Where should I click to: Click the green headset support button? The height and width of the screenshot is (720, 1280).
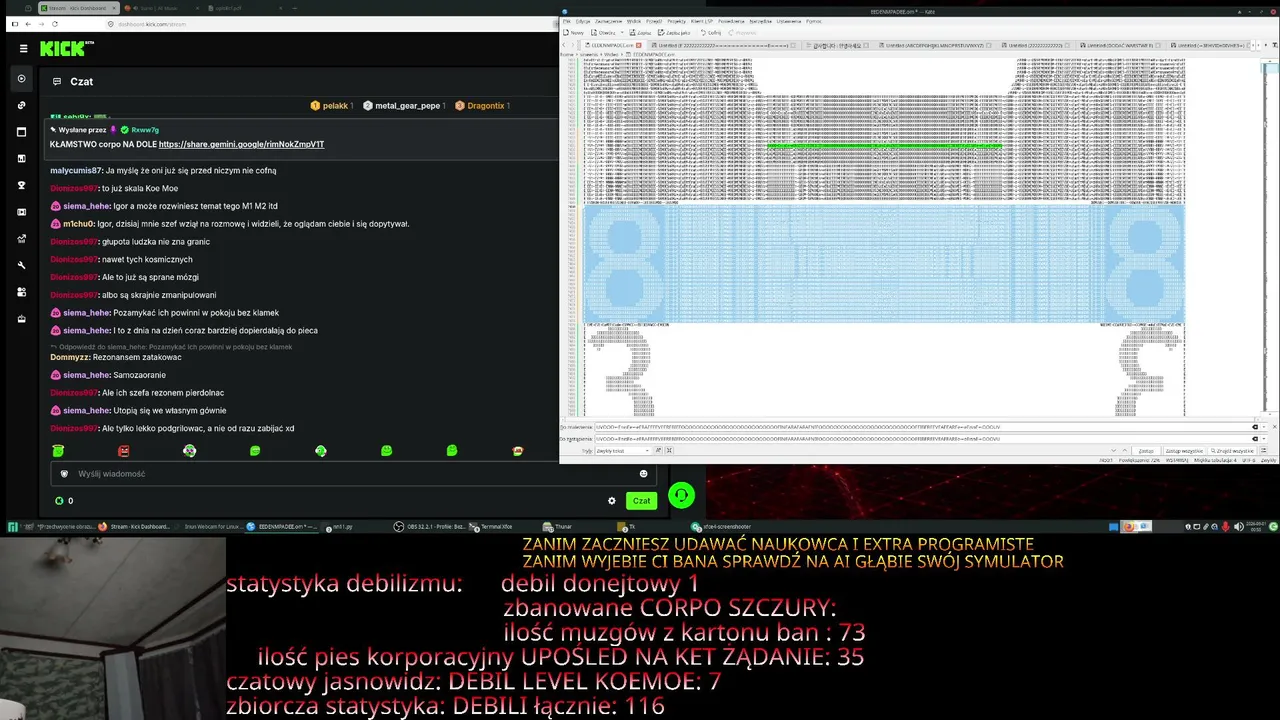pyautogui.click(x=681, y=495)
